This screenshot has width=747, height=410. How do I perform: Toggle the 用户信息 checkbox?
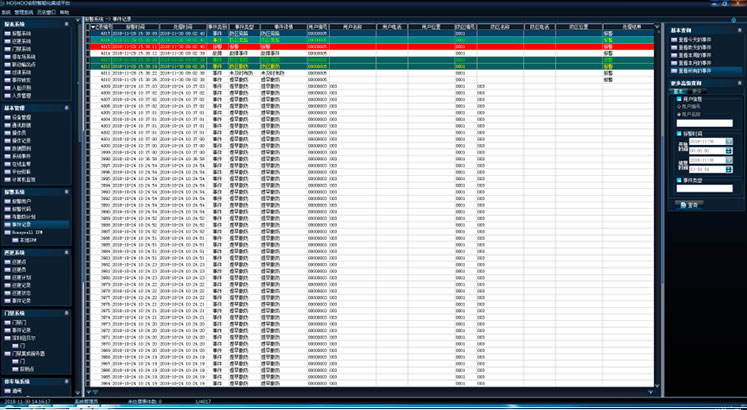tap(676, 98)
